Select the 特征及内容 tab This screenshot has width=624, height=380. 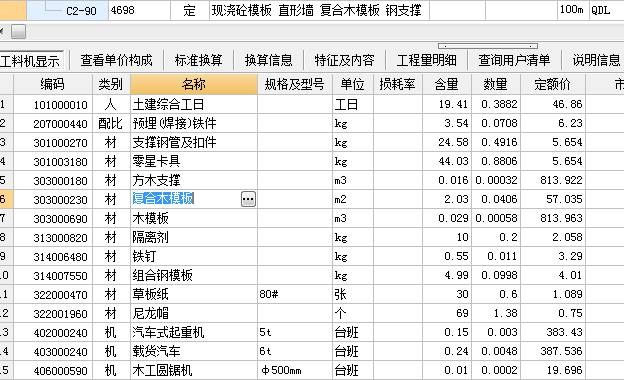(345, 60)
